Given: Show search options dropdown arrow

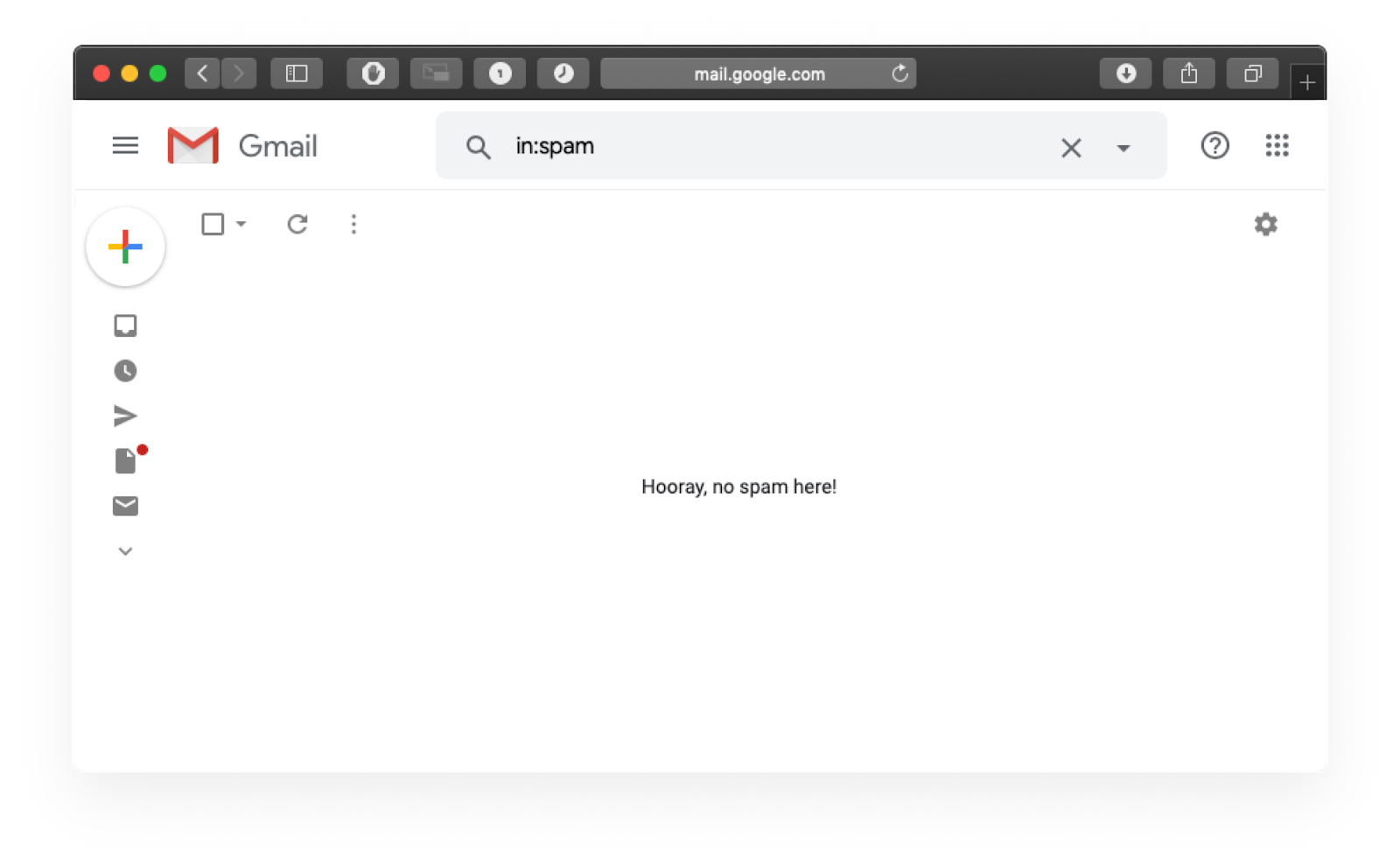Looking at the screenshot, I should coord(1123,149).
